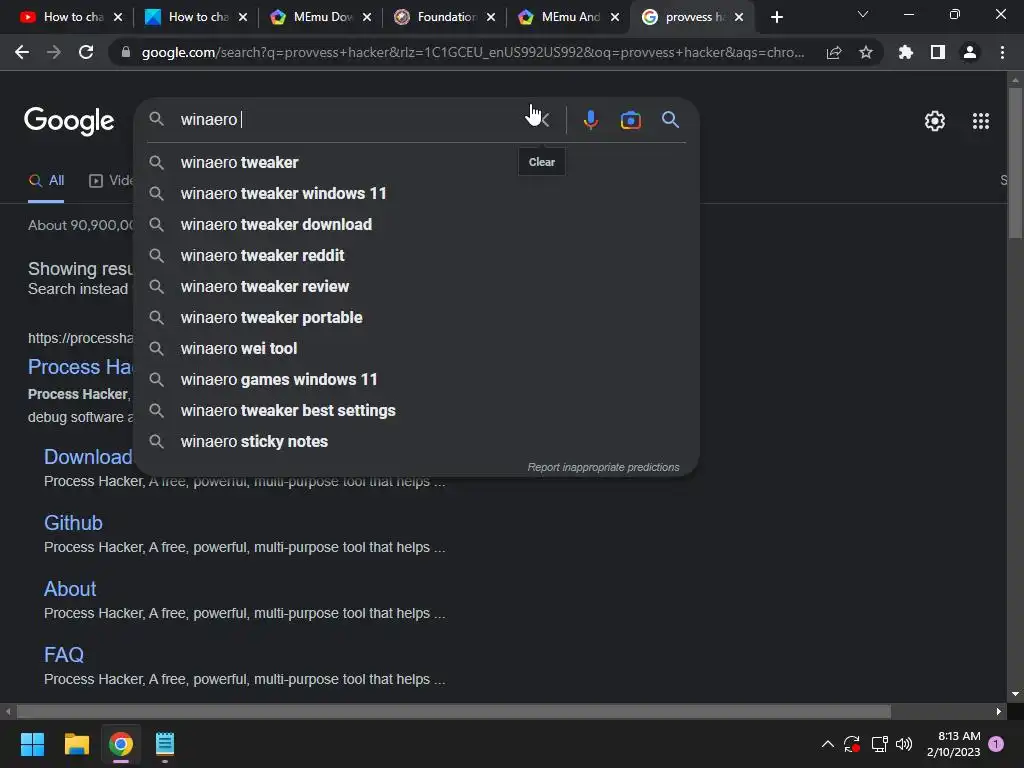Open the FAQ sitelink
The width and height of the screenshot is (1024, 768).
pyautogui.click(x=64, y=655)
